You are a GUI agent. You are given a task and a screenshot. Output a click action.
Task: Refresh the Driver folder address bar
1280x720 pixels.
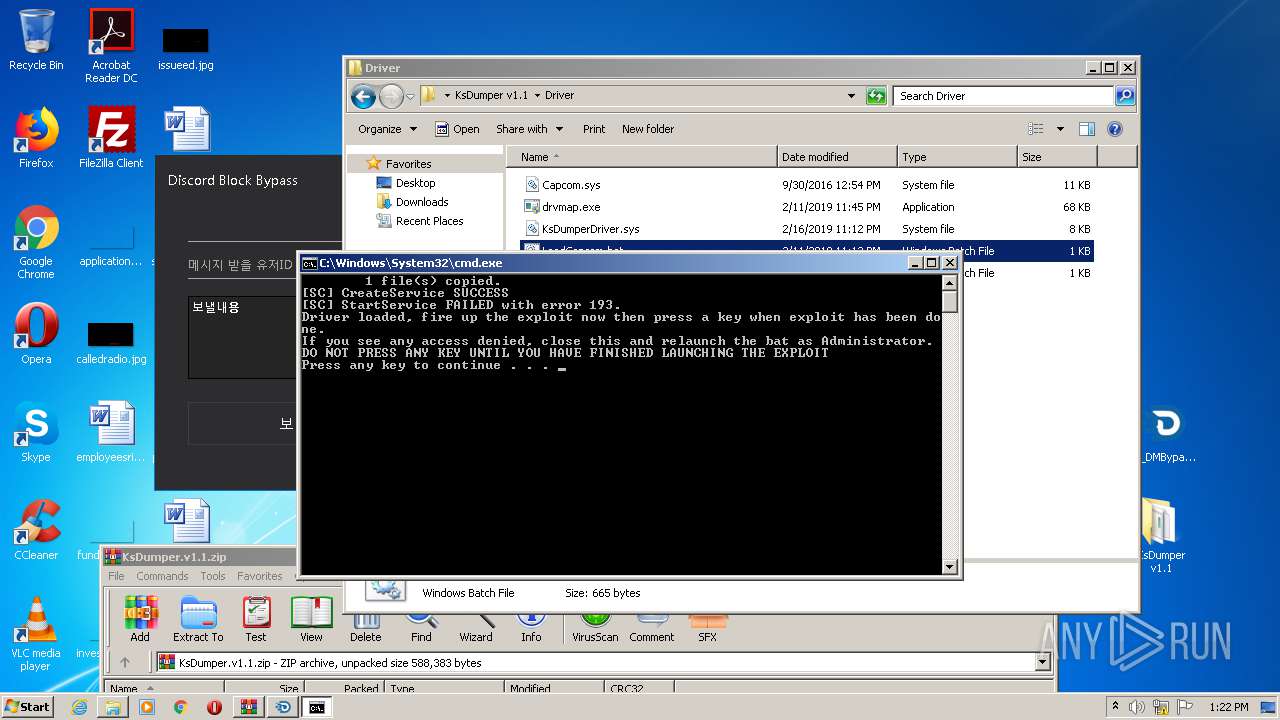pos(876,96)
